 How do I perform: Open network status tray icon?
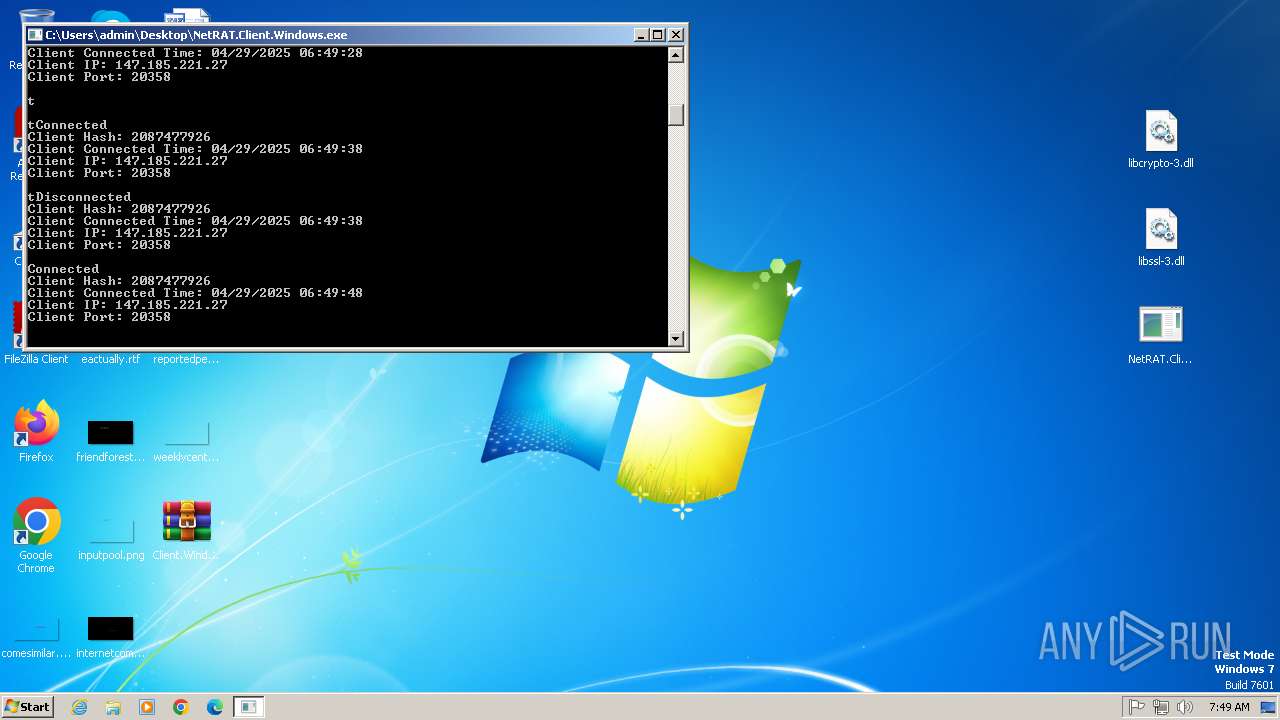click(1161, 707)
